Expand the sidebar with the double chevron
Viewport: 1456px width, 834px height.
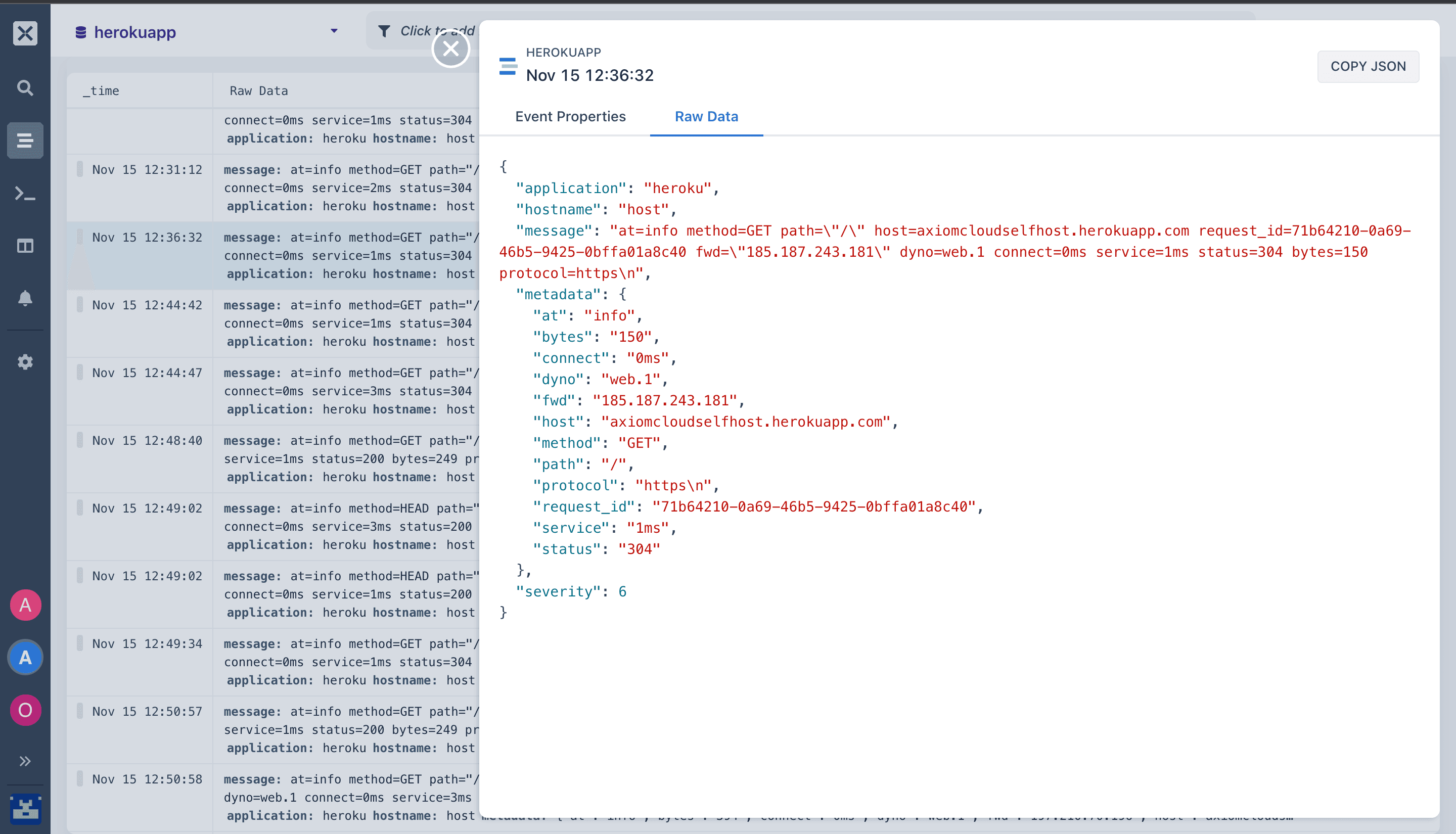25,761
